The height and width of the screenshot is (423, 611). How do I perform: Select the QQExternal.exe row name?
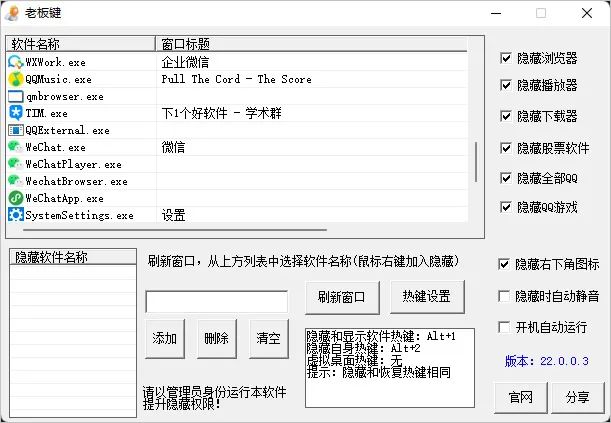[x=67, y=130]
